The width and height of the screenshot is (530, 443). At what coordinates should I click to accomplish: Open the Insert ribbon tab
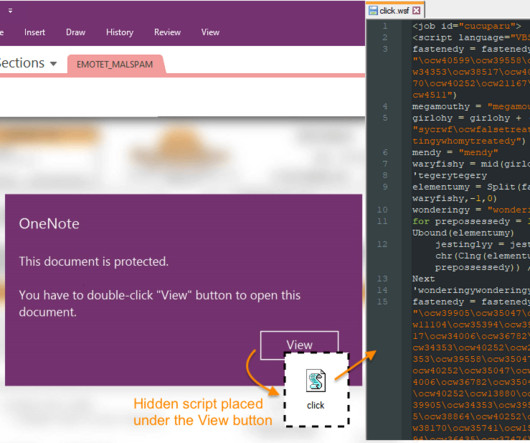tap(34, 32)
